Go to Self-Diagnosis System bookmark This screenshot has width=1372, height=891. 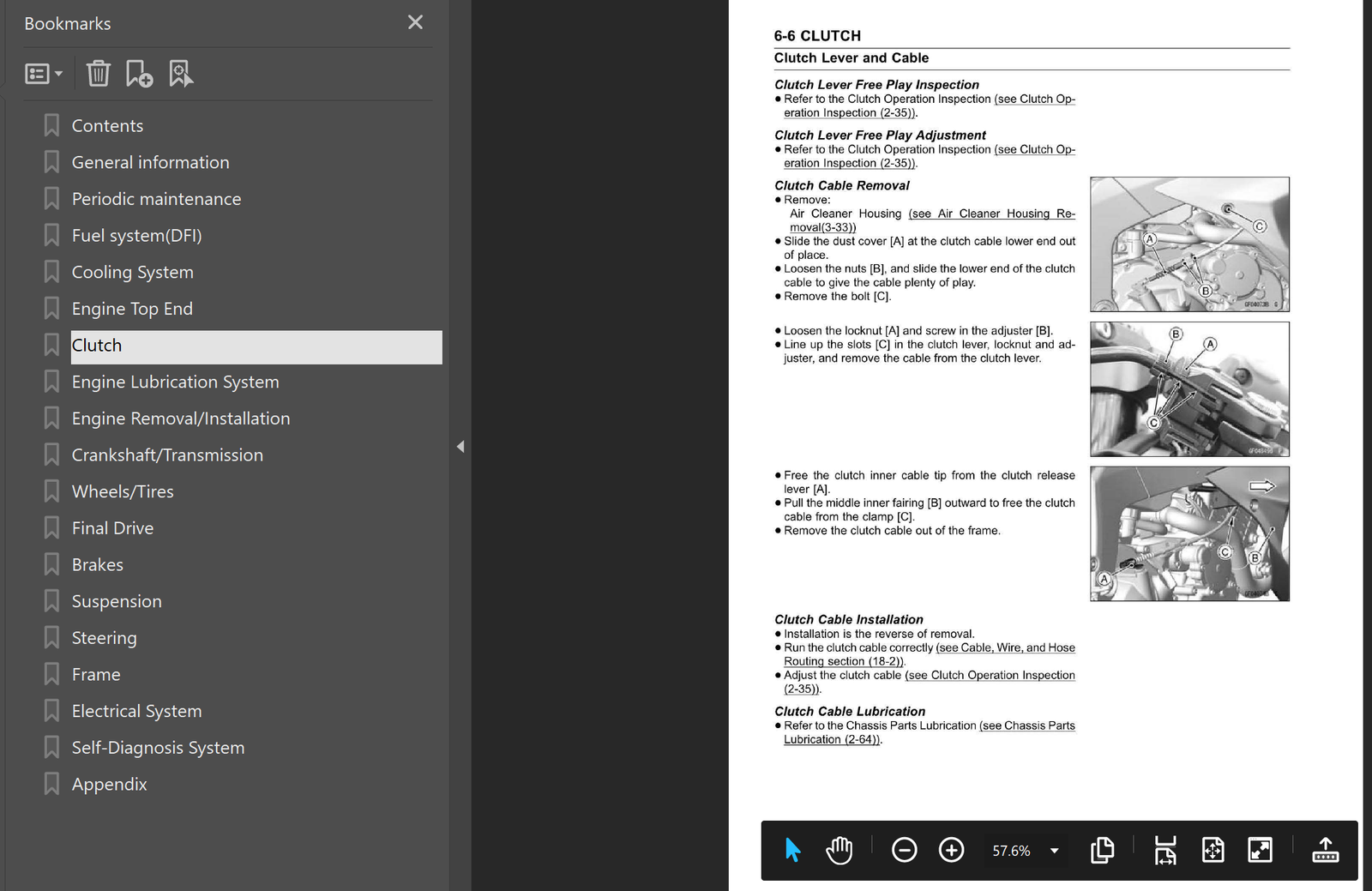pyautogui.click(x=158, y=748)
